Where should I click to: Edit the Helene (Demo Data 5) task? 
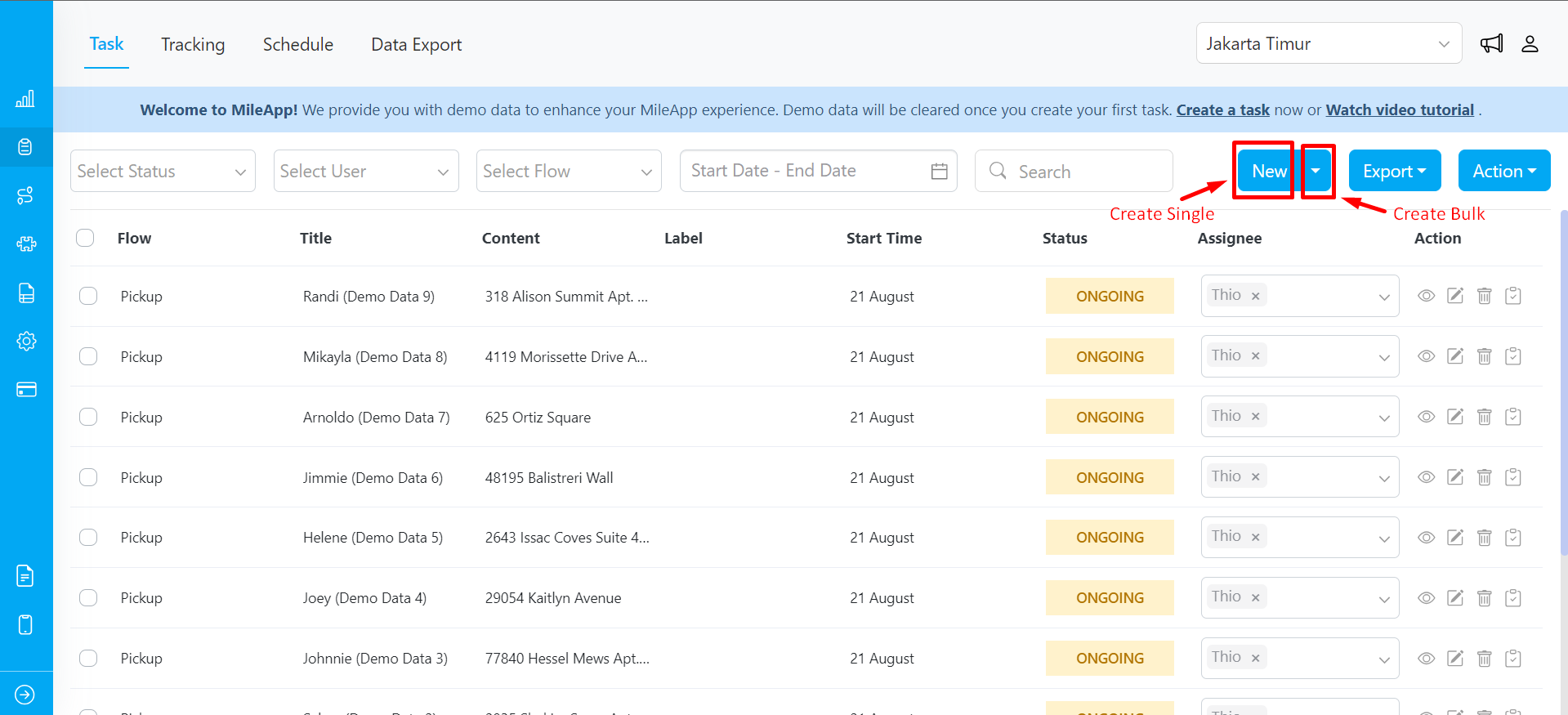[x=1455, y=537]
